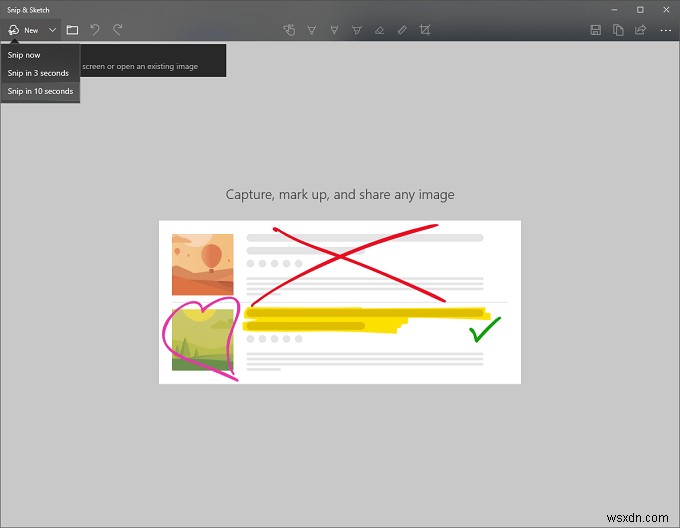Minimize the Snip & Sketch window
The height and width of the screenshot is (528, 680).
(615, 10)
